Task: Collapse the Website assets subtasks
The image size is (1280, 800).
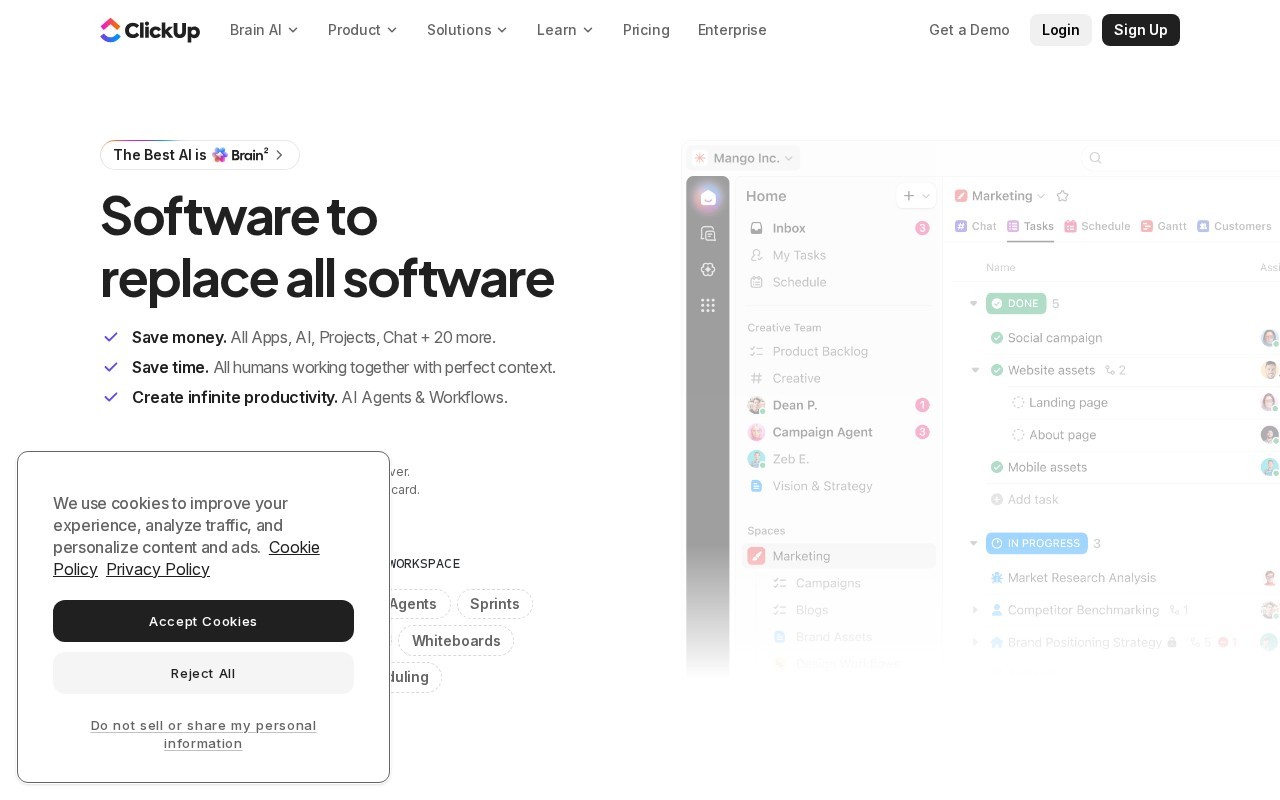Action: [x=975, y=370]
